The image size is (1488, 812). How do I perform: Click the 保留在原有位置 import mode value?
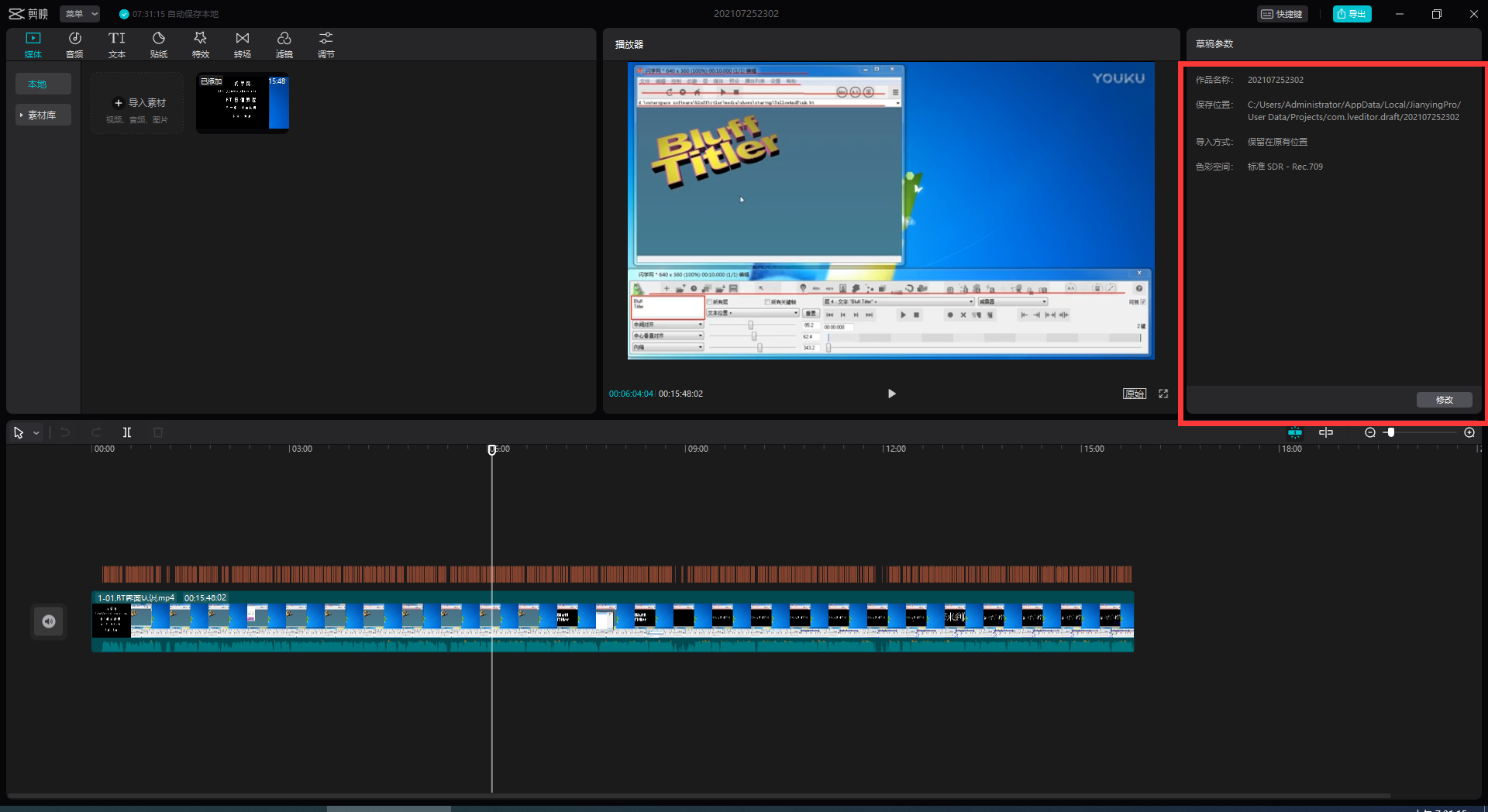point(1277,142)
